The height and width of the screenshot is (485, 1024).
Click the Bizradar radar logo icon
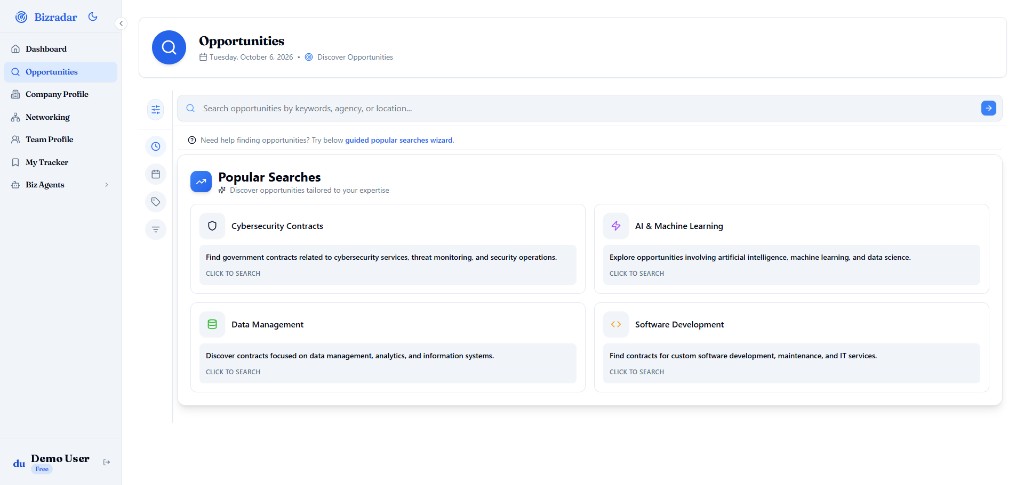(21, 17)
